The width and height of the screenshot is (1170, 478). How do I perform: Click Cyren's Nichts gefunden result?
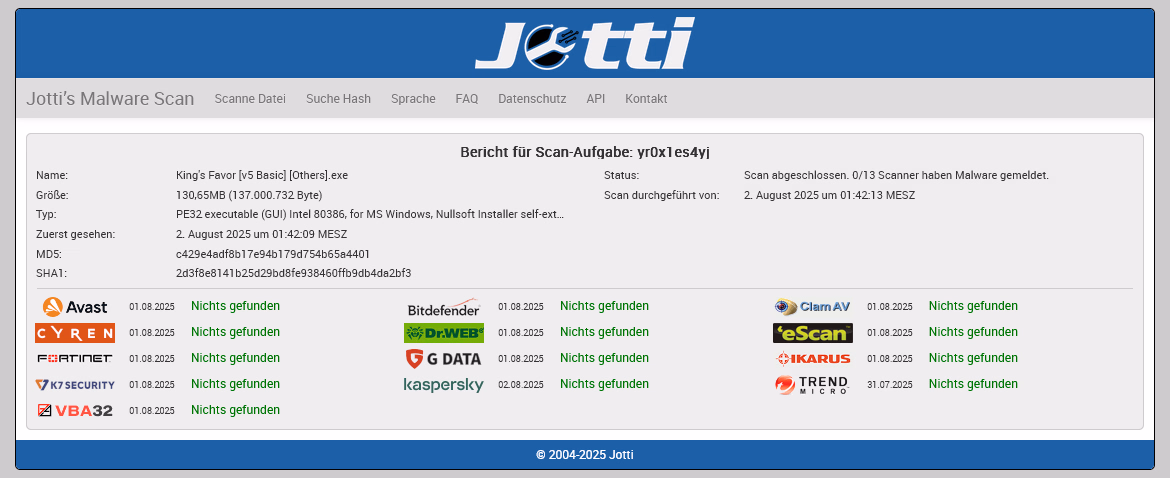pyautogui.click(x=236, y=332)
